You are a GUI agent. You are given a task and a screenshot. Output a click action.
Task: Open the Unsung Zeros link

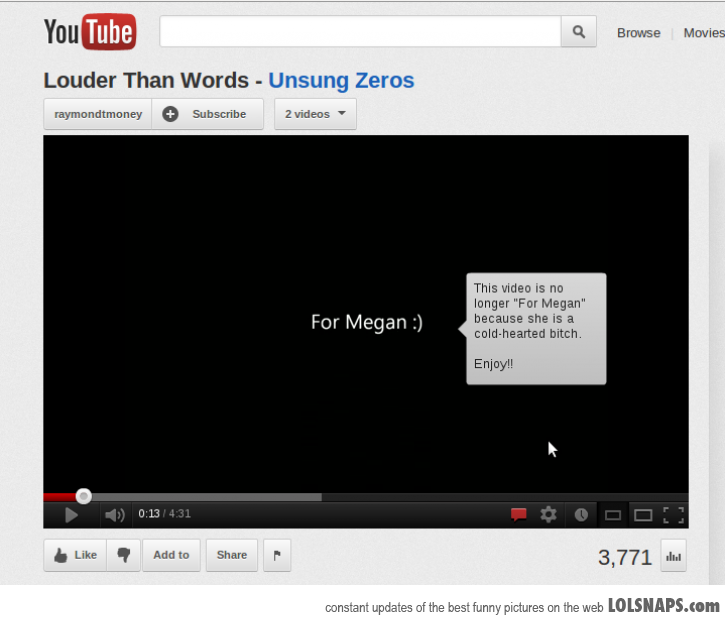[341, 81]
